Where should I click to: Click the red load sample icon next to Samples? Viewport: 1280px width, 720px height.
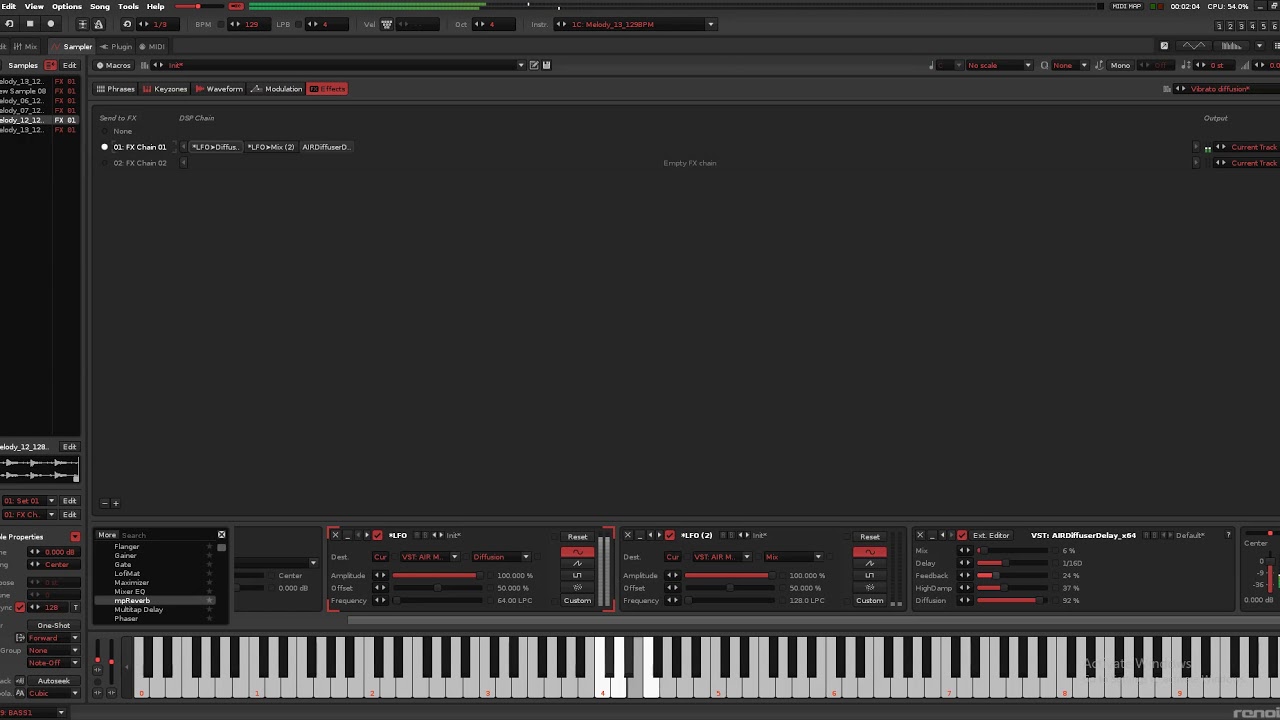pos(50,65)
